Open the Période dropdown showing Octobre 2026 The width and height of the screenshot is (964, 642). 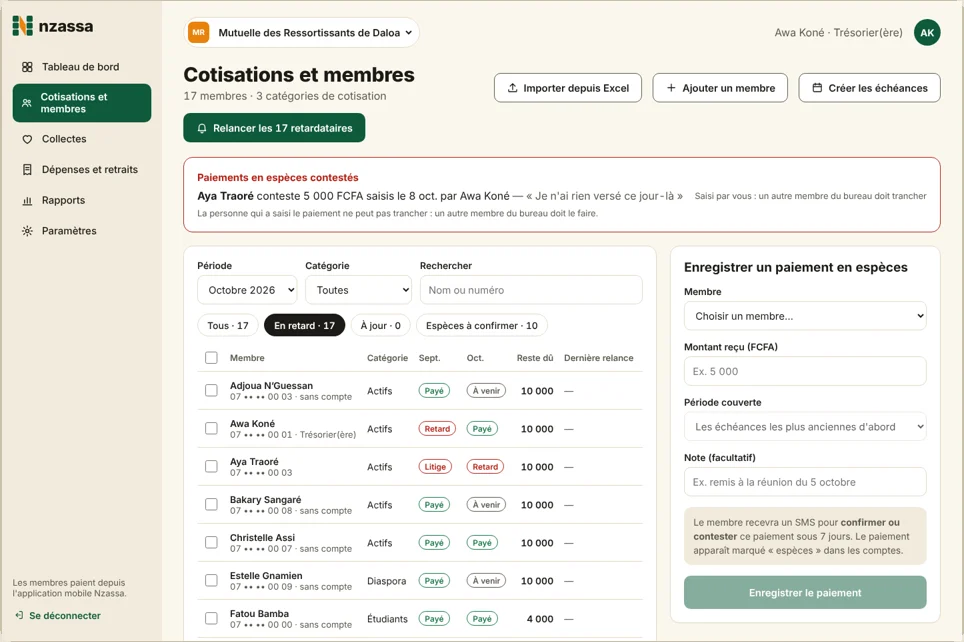[x=247, y=290]
